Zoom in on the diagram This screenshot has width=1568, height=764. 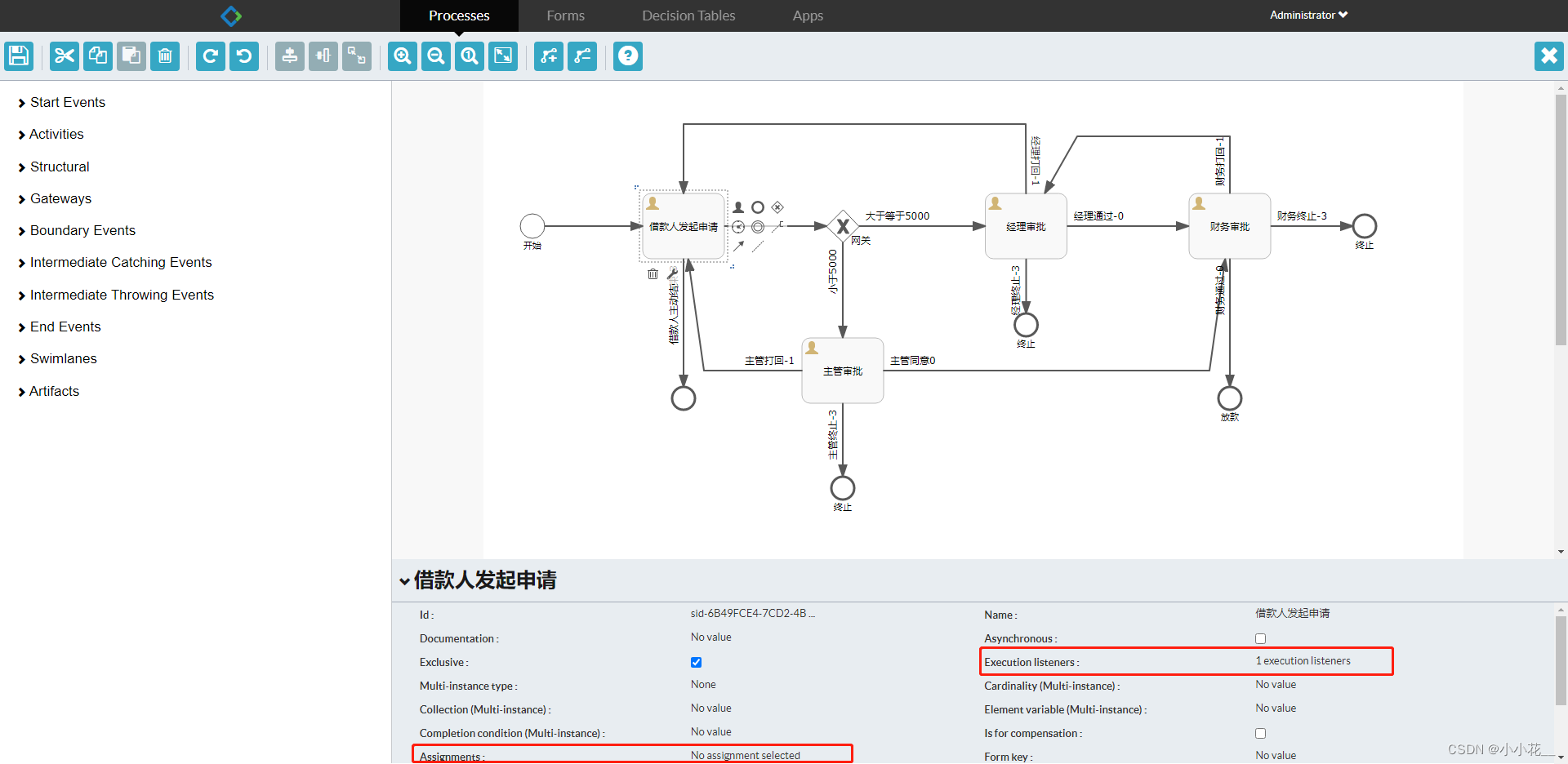coord(402,56)
